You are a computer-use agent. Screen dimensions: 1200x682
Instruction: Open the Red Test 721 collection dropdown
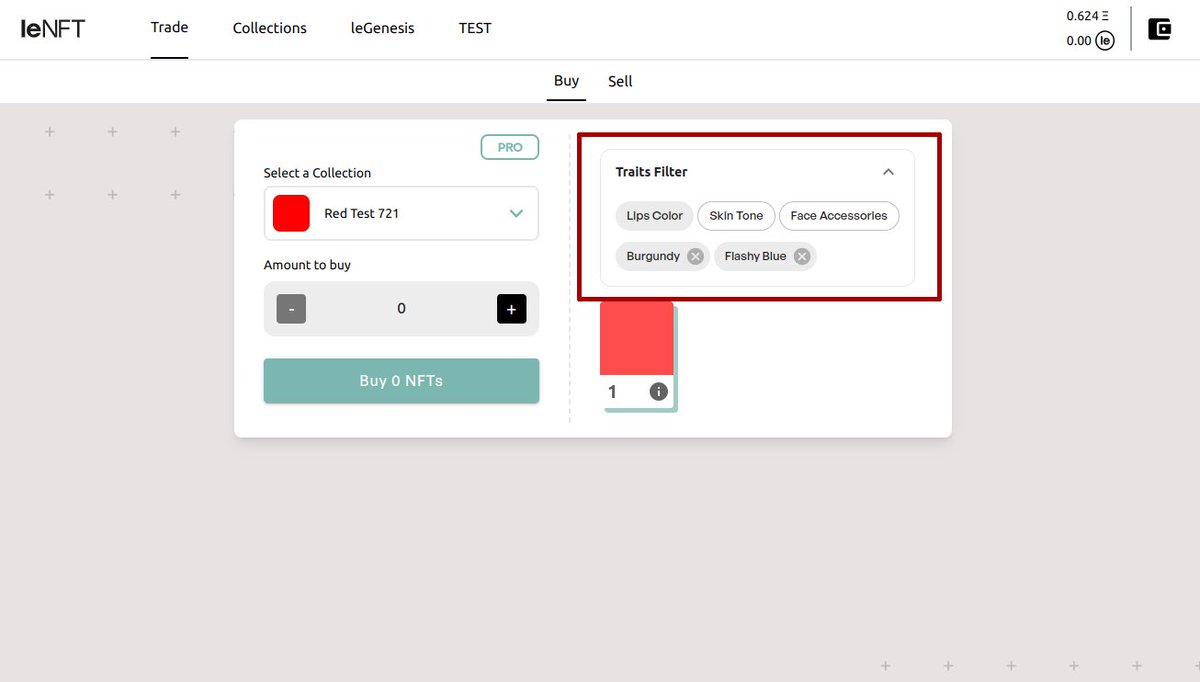[401, 213]
